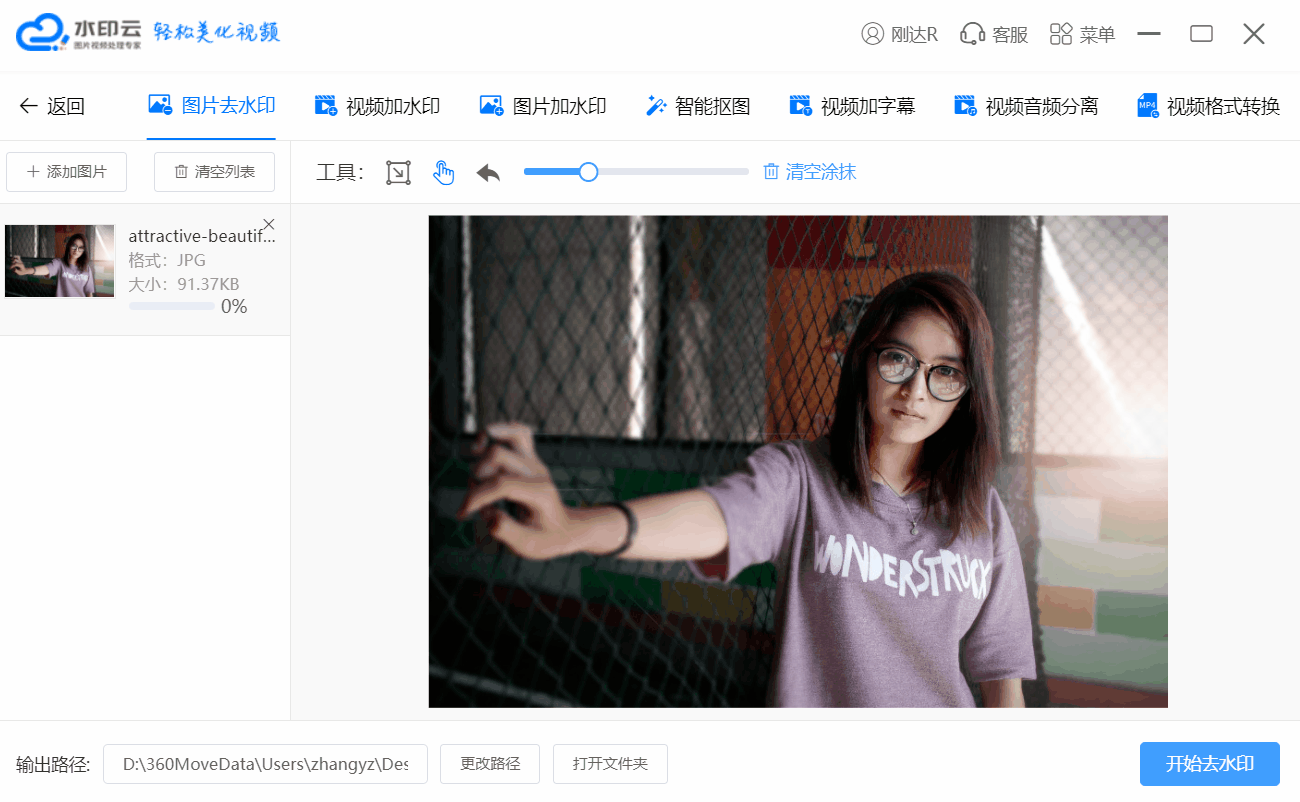Clear all smears with 清空涂抹
The width and height of the screenshot is (1300, 802).
pos(810,172)
